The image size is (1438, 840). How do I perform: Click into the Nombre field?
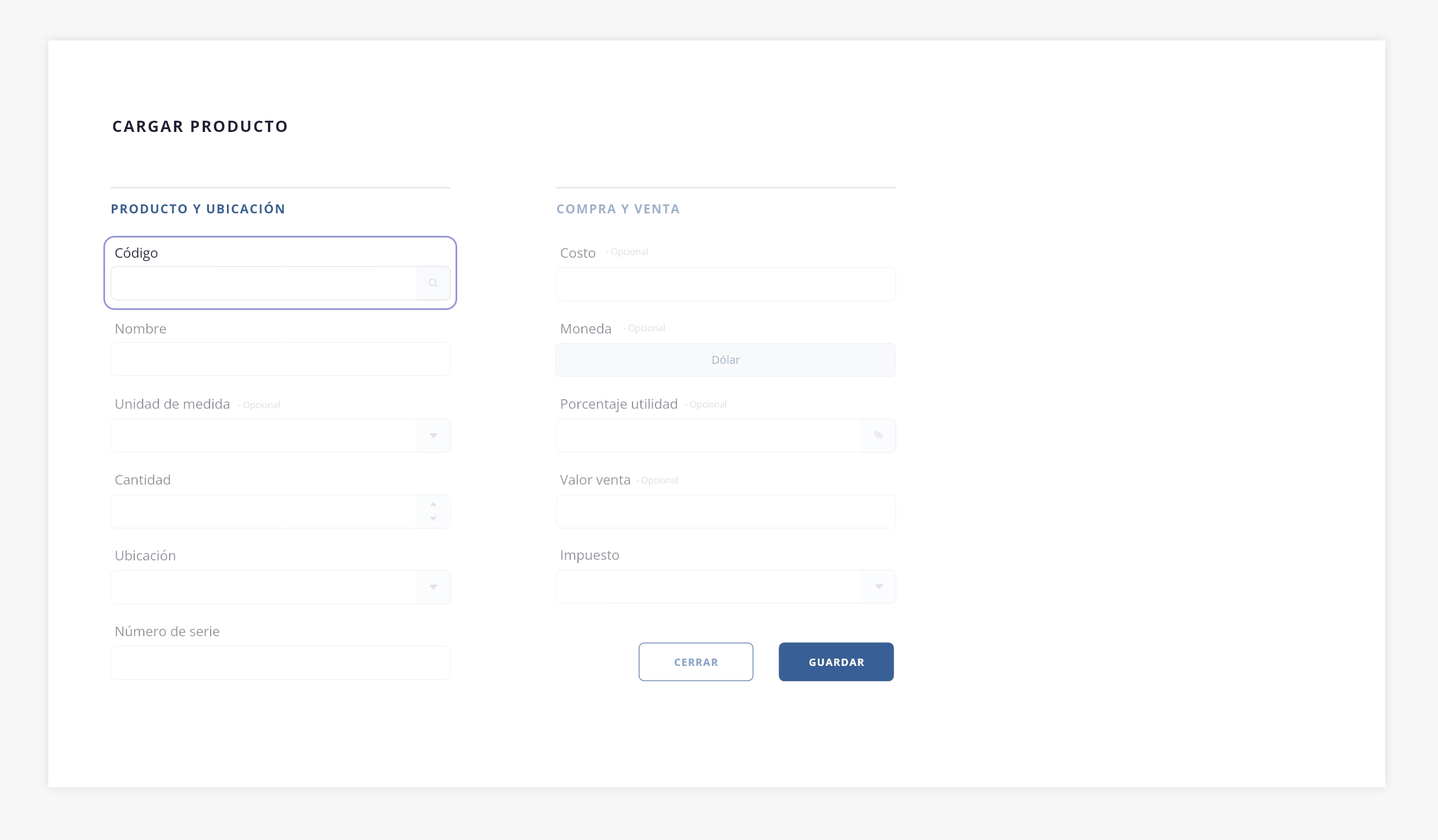tap(280, 359)
